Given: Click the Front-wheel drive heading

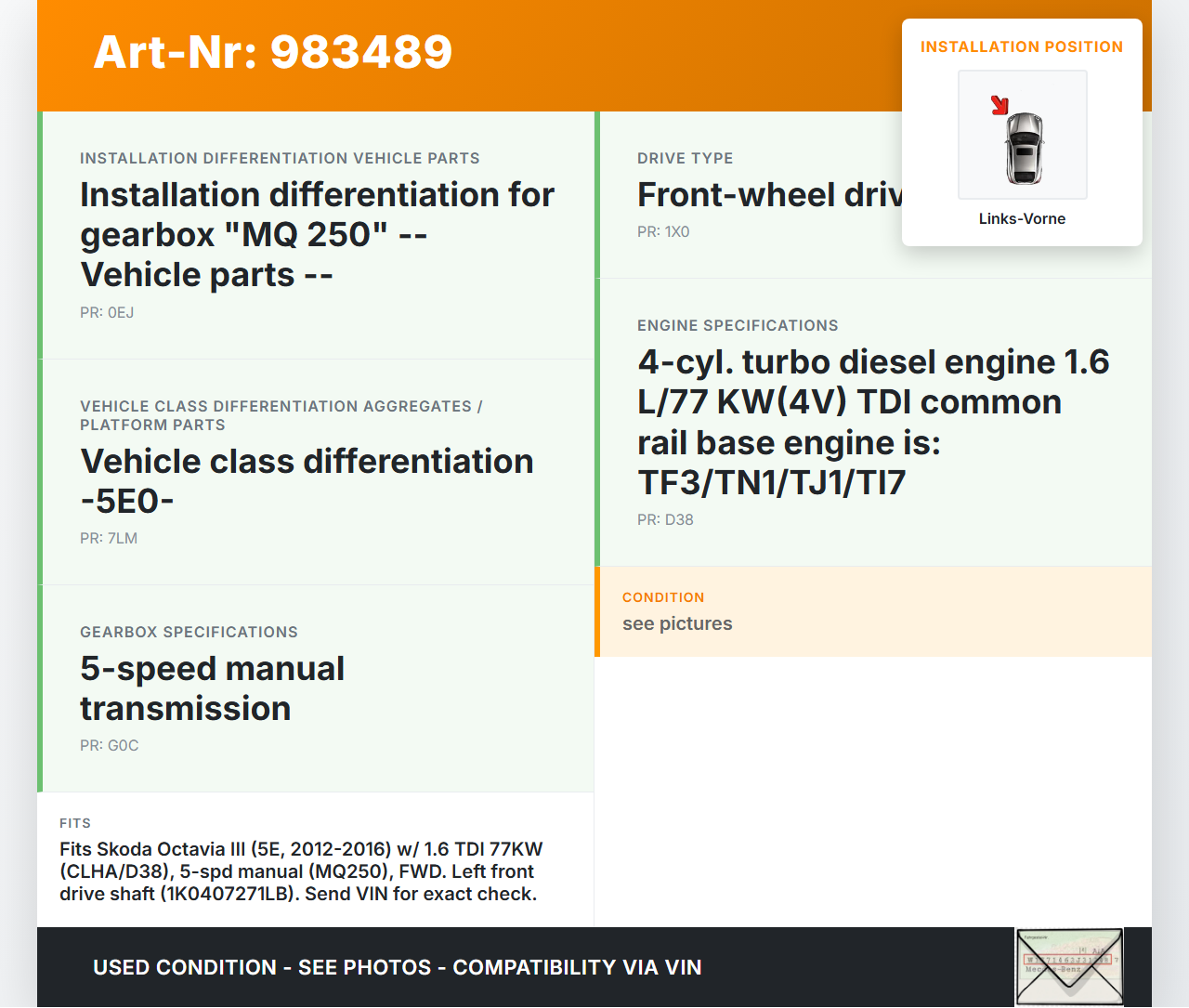Looking at the screenshot, I should click(x=769, y=195).
